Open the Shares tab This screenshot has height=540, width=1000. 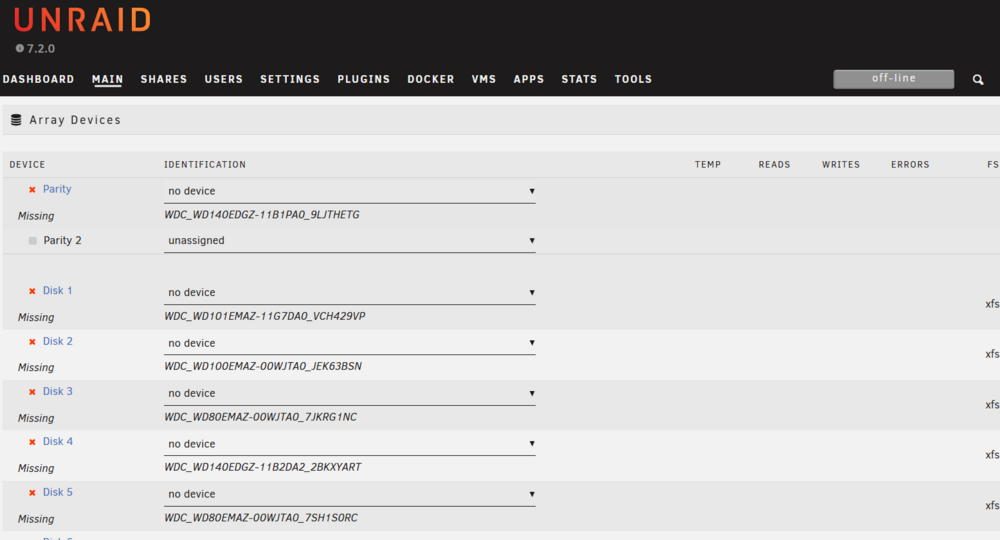coord(164,79)
